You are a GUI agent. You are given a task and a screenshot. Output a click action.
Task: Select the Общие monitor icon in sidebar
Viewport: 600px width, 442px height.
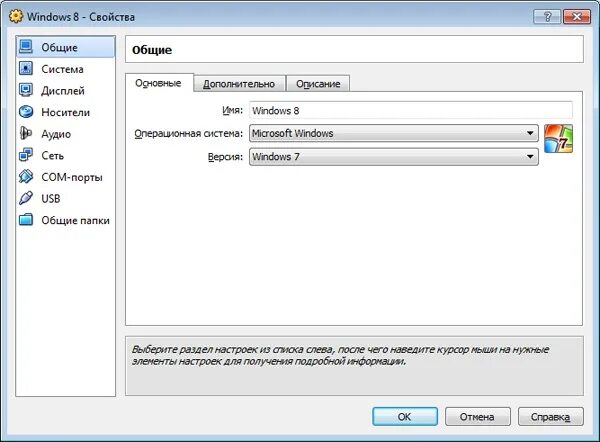[x=26, y=47]
